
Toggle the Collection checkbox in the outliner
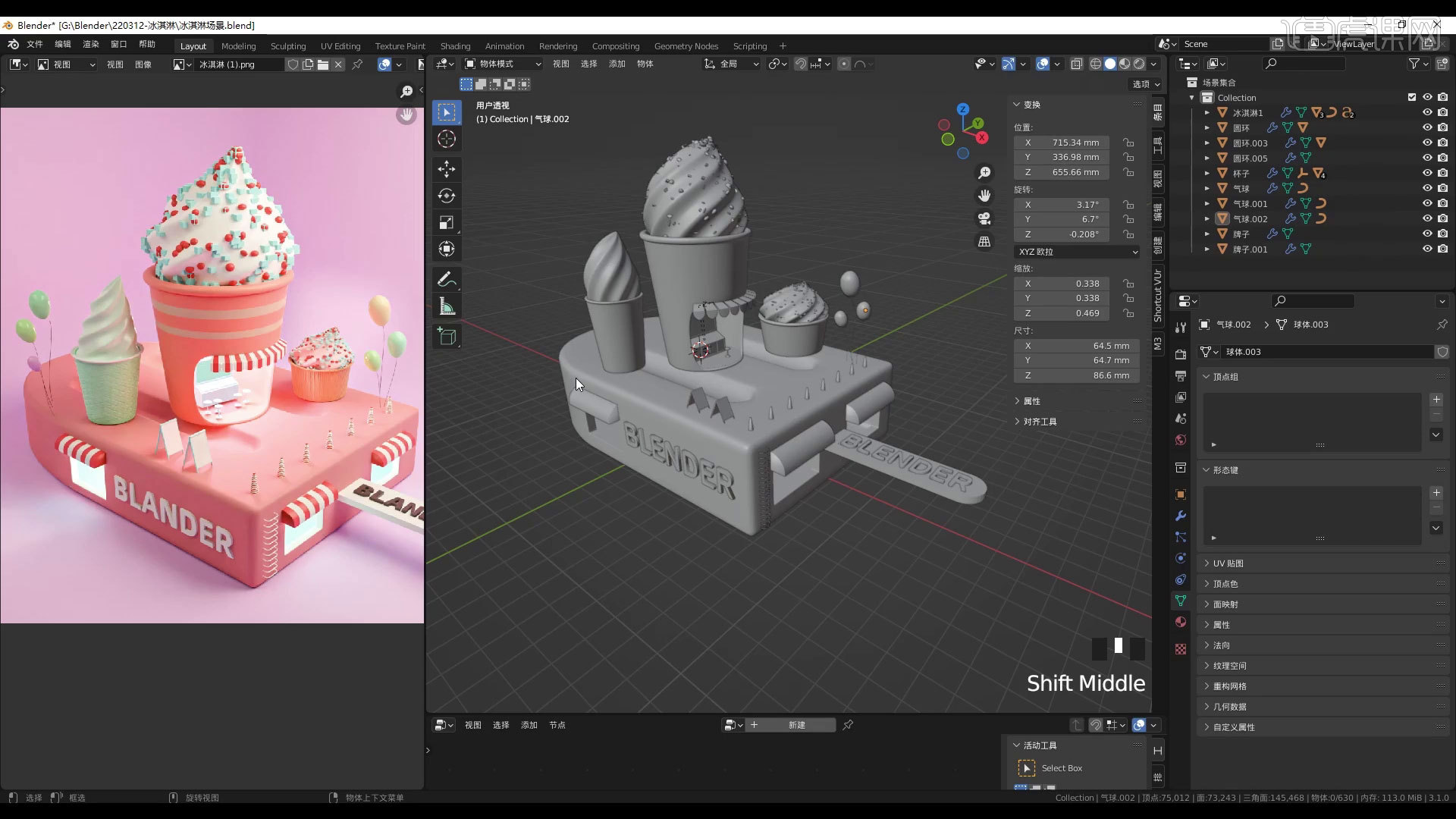(1412, 97)
